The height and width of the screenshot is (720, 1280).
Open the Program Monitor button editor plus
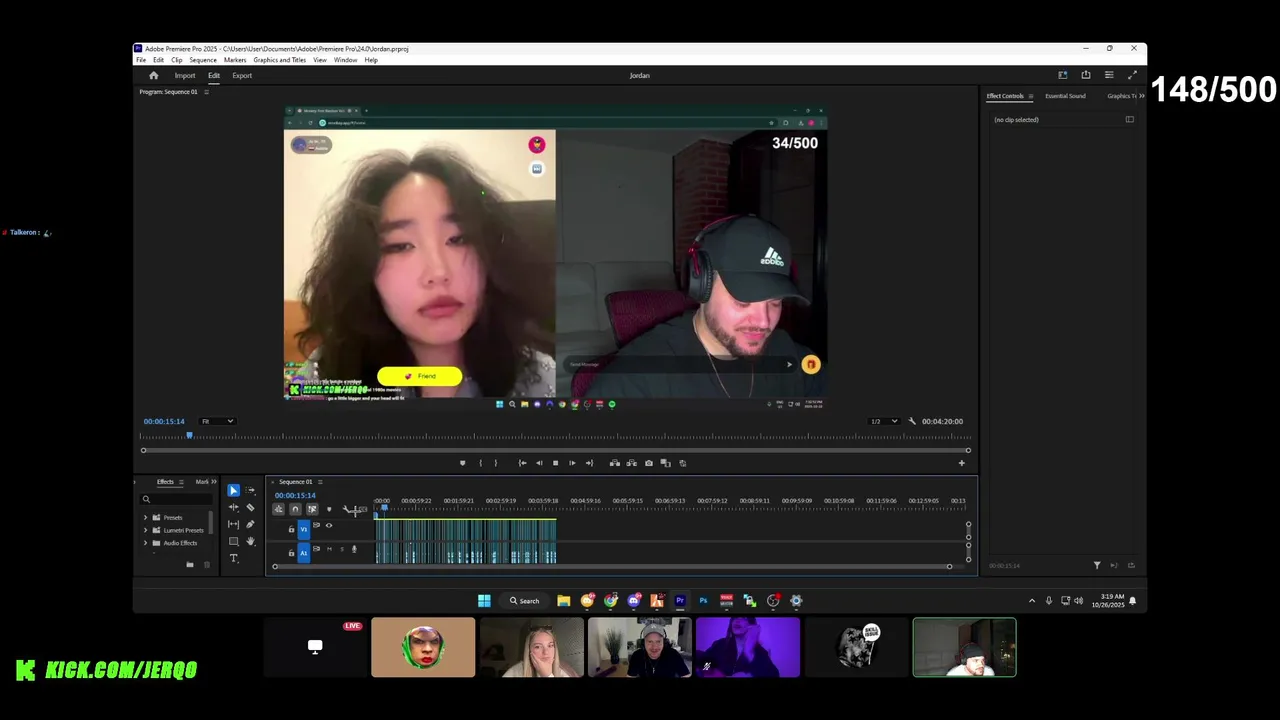962,463
